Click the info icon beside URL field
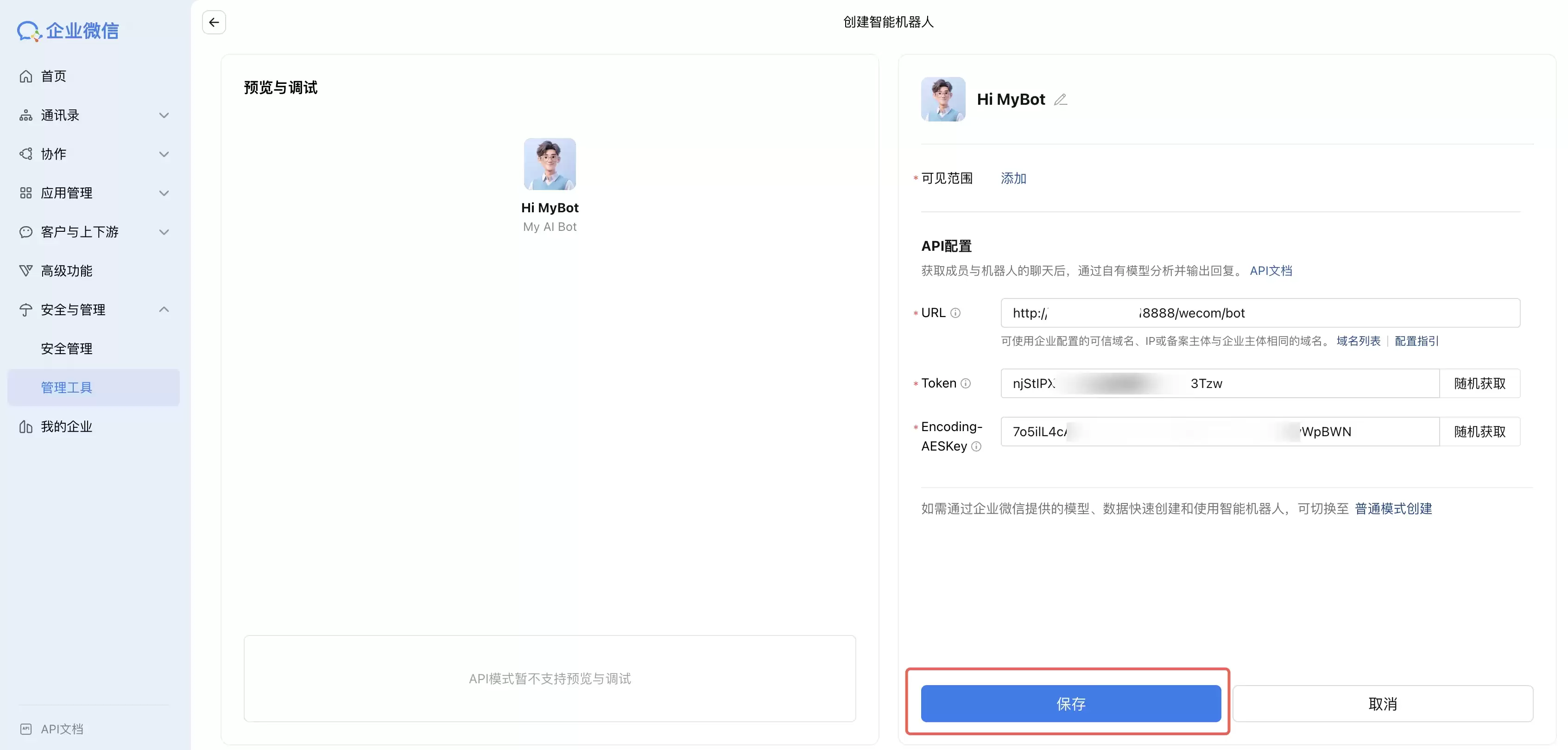This screenshot has width=1568, height=750. pos(956,312)
